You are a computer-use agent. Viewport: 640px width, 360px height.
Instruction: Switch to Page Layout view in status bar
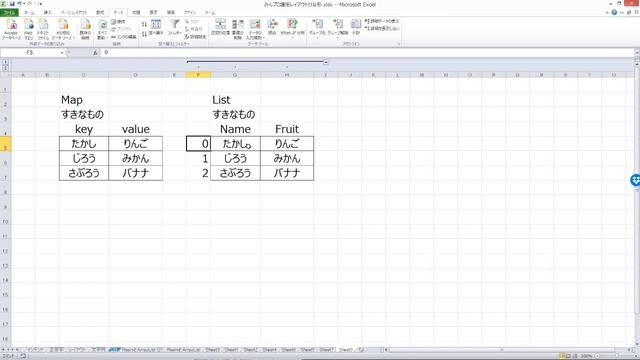coord(569,356)
